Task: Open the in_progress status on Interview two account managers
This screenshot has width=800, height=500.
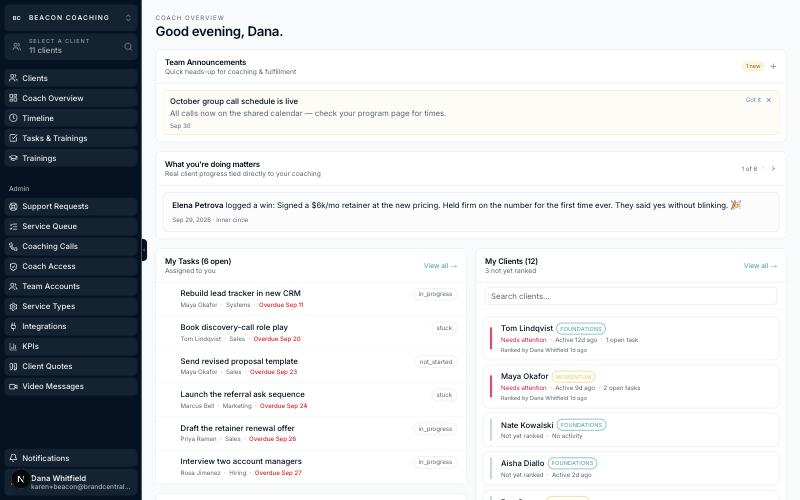Action: tap(435, 462)
